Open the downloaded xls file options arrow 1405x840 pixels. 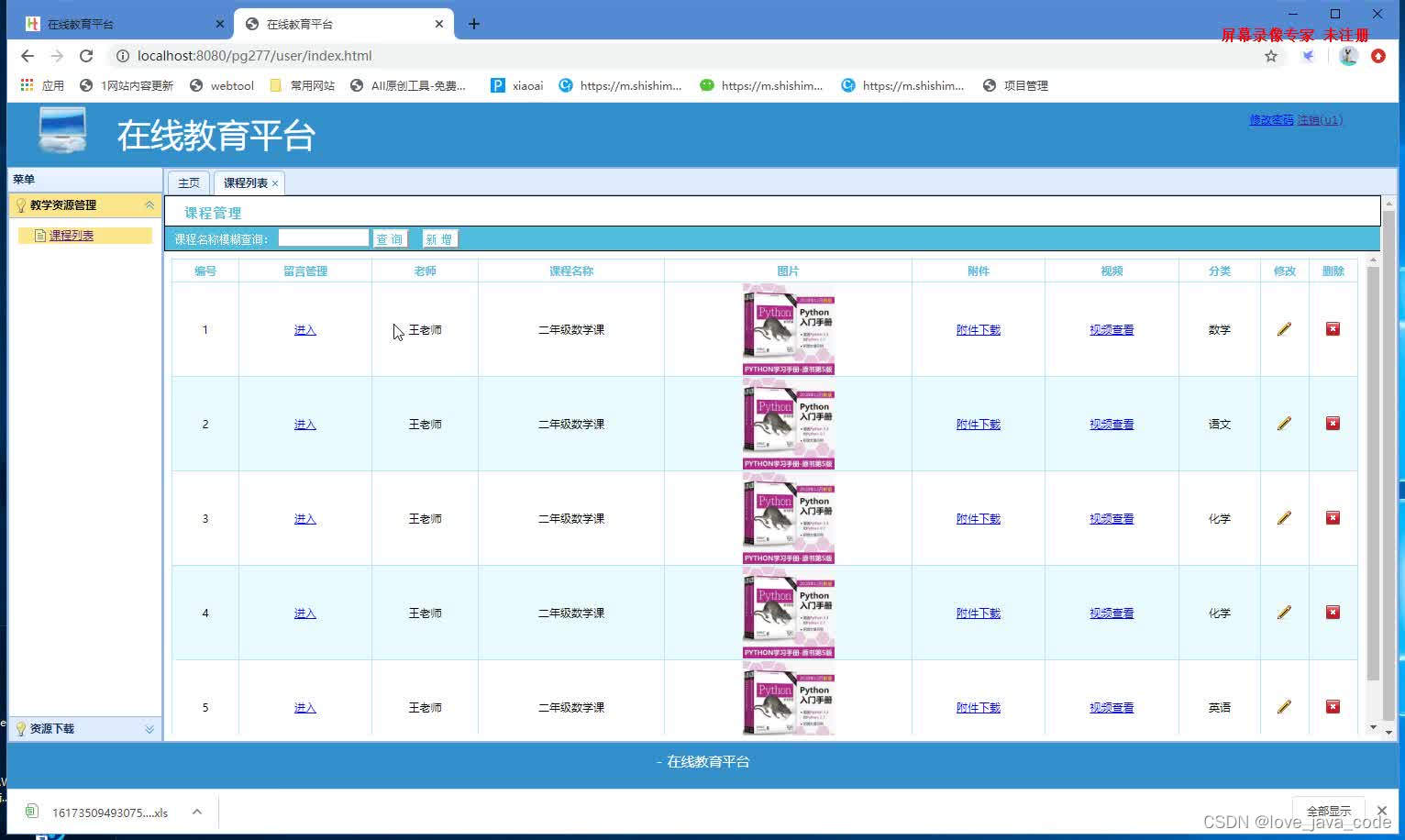point(196,812)
